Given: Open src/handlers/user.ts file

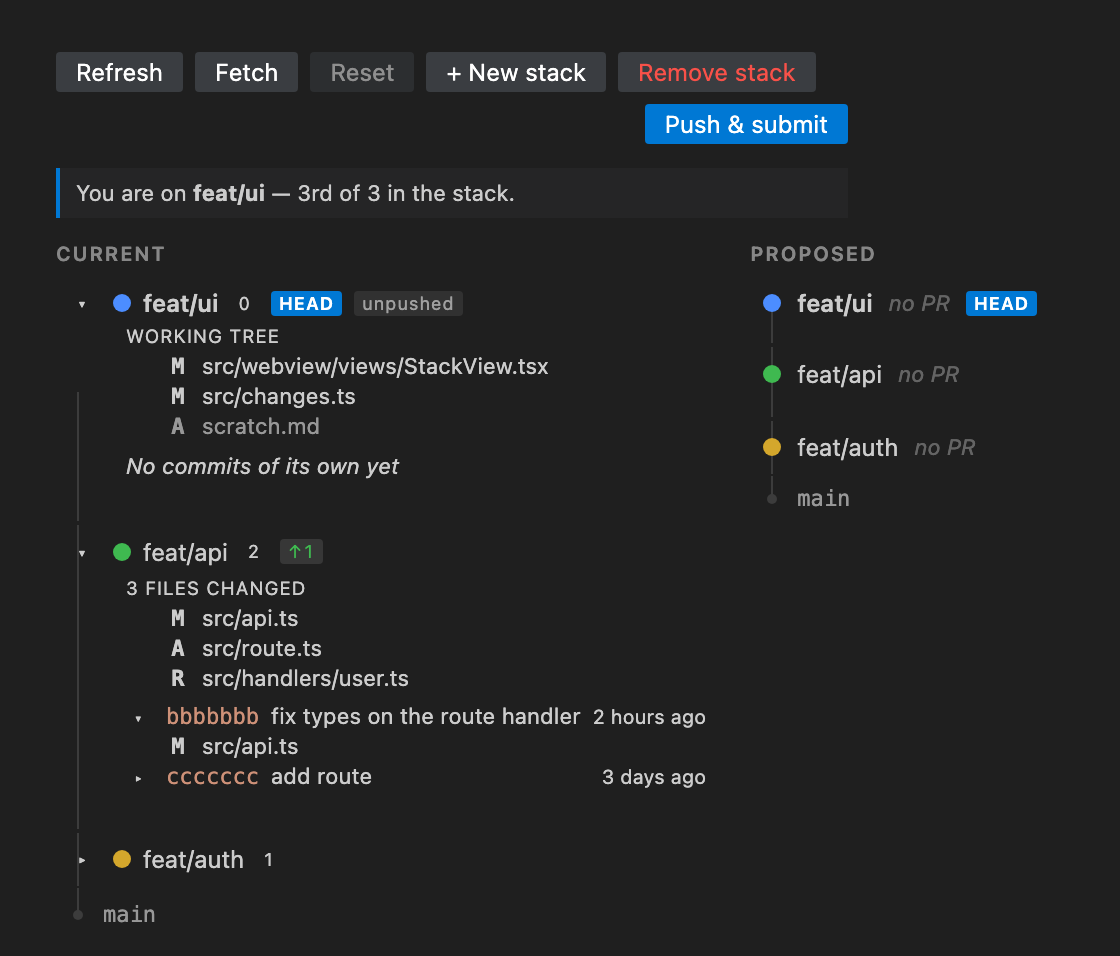Looking at the screenshot, I should pos(305,679).
